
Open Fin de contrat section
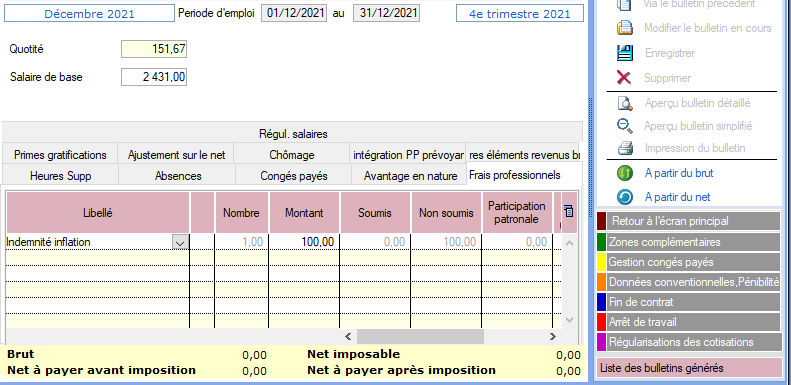688,302
